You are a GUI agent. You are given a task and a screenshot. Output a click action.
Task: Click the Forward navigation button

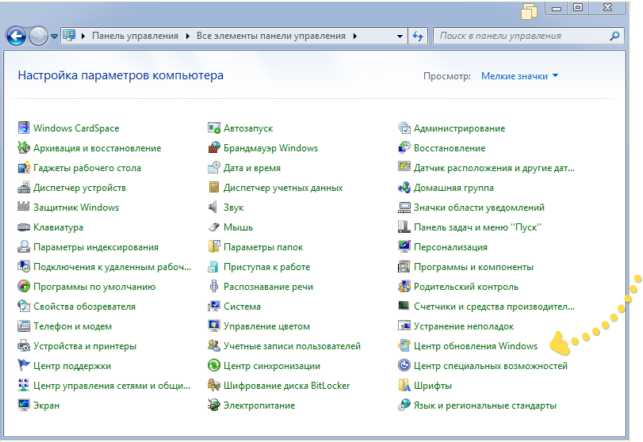pyautogui.click(x=38, y=36)
